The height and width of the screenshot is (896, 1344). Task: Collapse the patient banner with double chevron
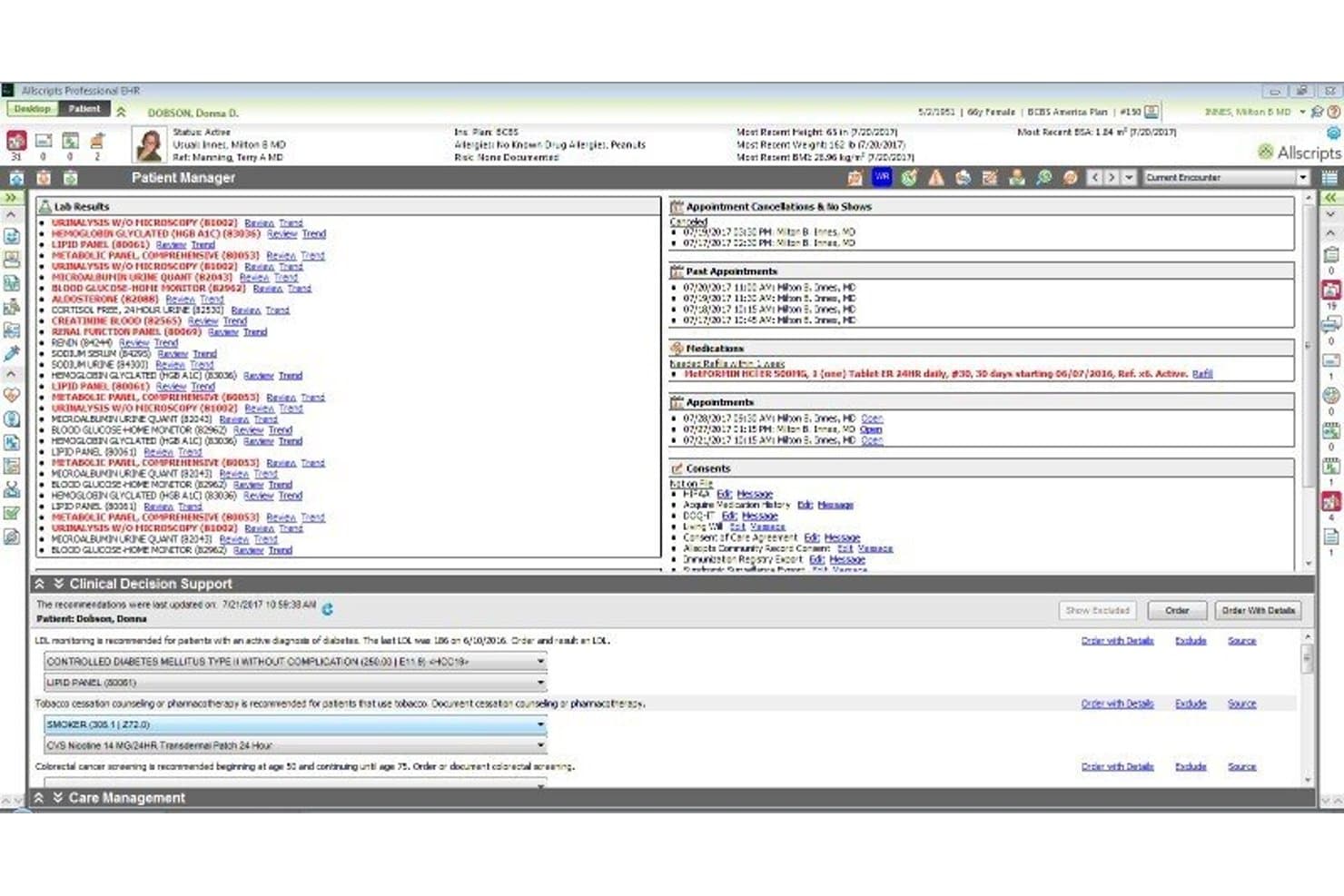tap(121, 112)
